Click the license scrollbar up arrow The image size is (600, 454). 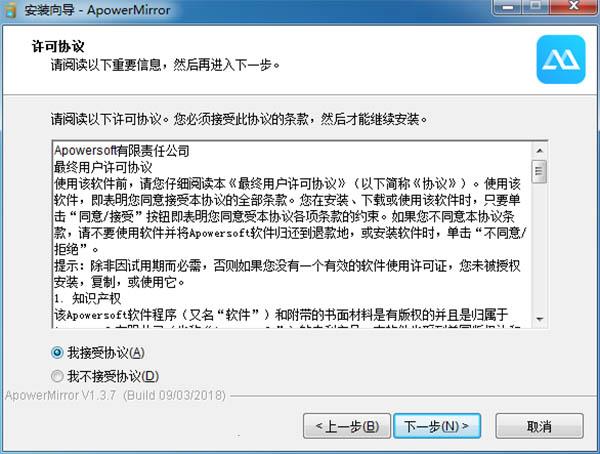tap(540, 150)
